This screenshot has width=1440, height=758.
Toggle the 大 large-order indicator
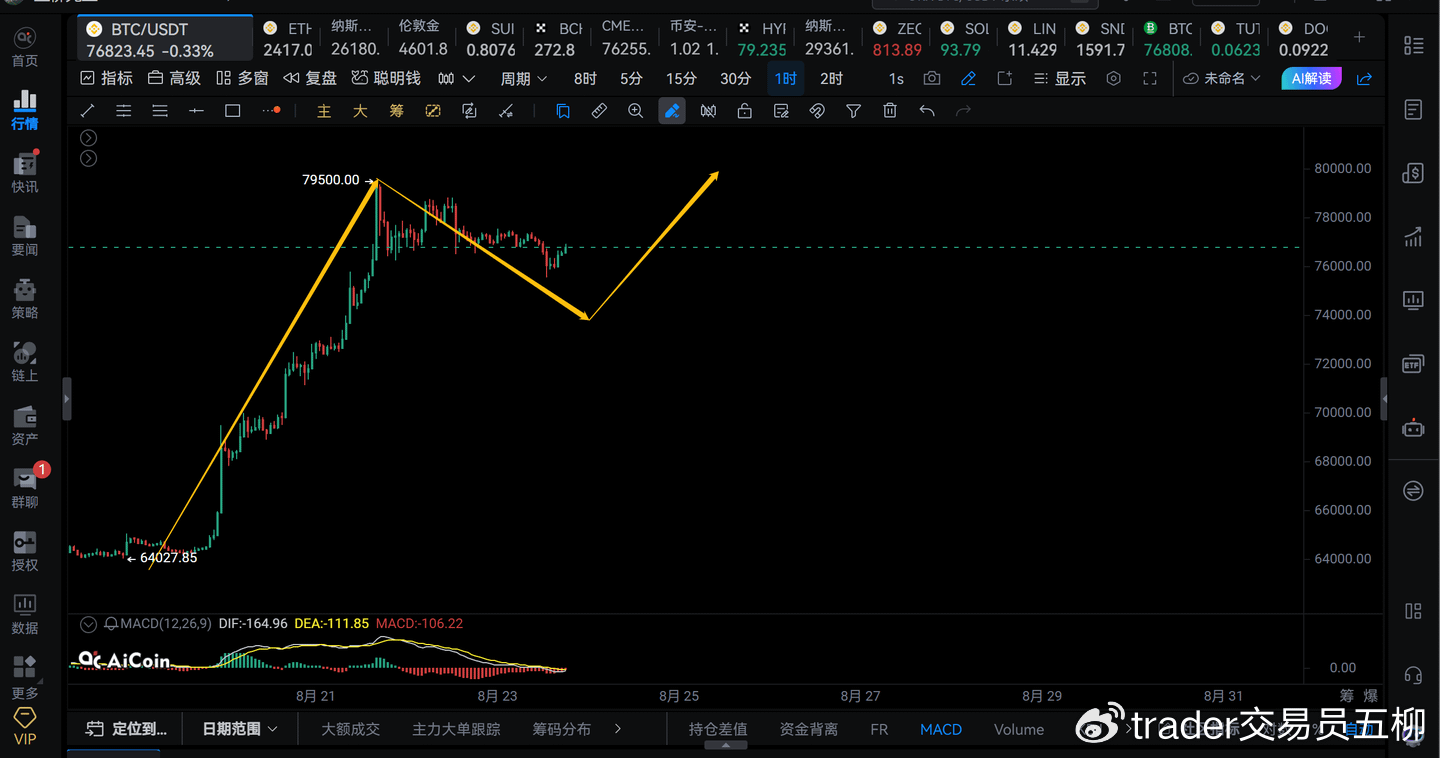360,111
